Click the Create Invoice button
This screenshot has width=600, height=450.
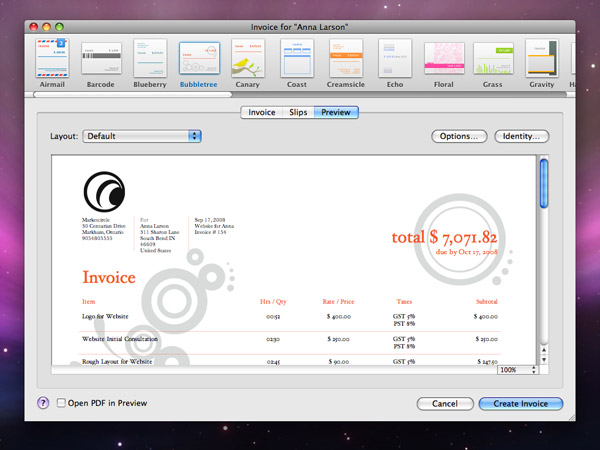point(521,403)
